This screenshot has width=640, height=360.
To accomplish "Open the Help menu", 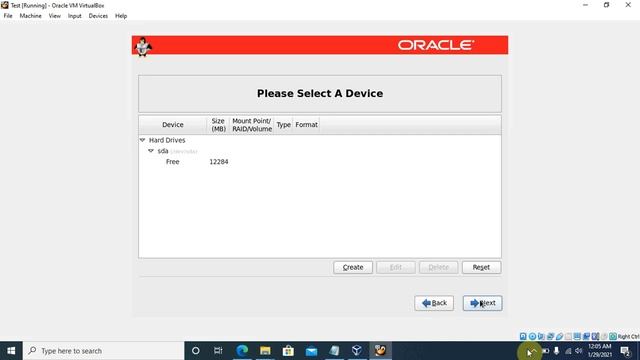I will (x=121, y=16).
